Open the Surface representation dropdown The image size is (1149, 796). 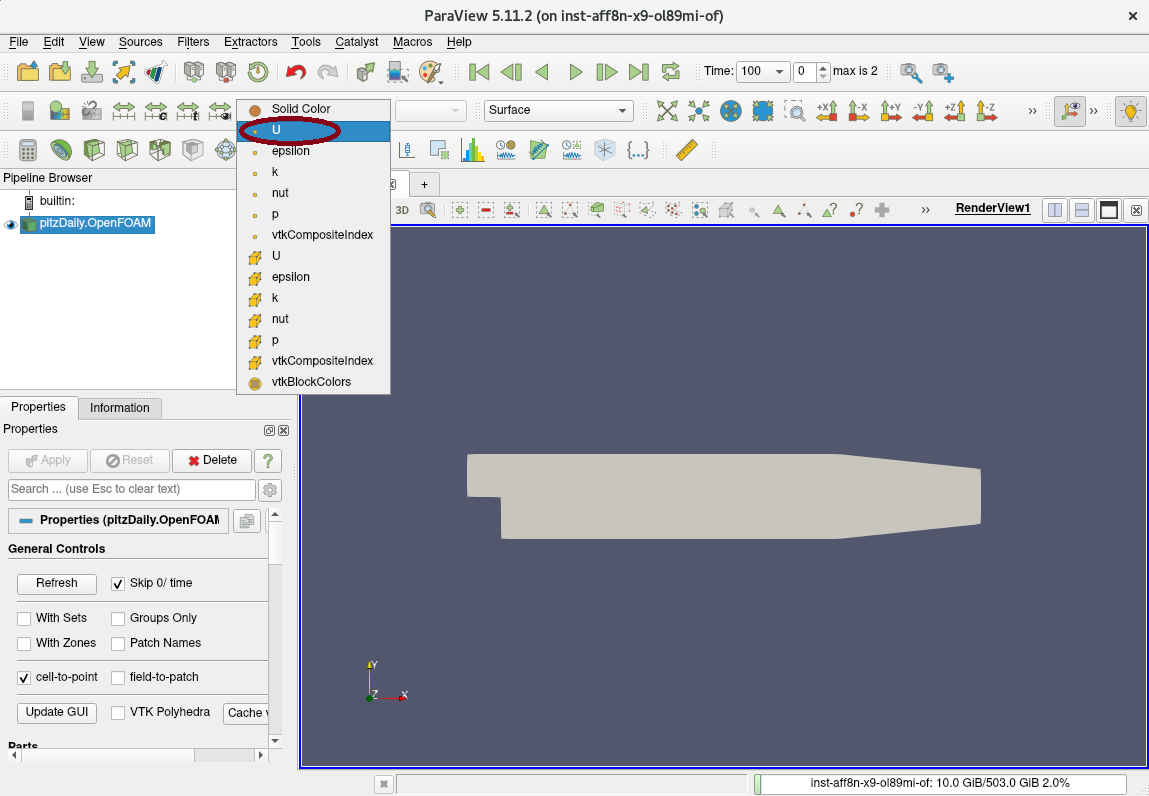[559, 111]
